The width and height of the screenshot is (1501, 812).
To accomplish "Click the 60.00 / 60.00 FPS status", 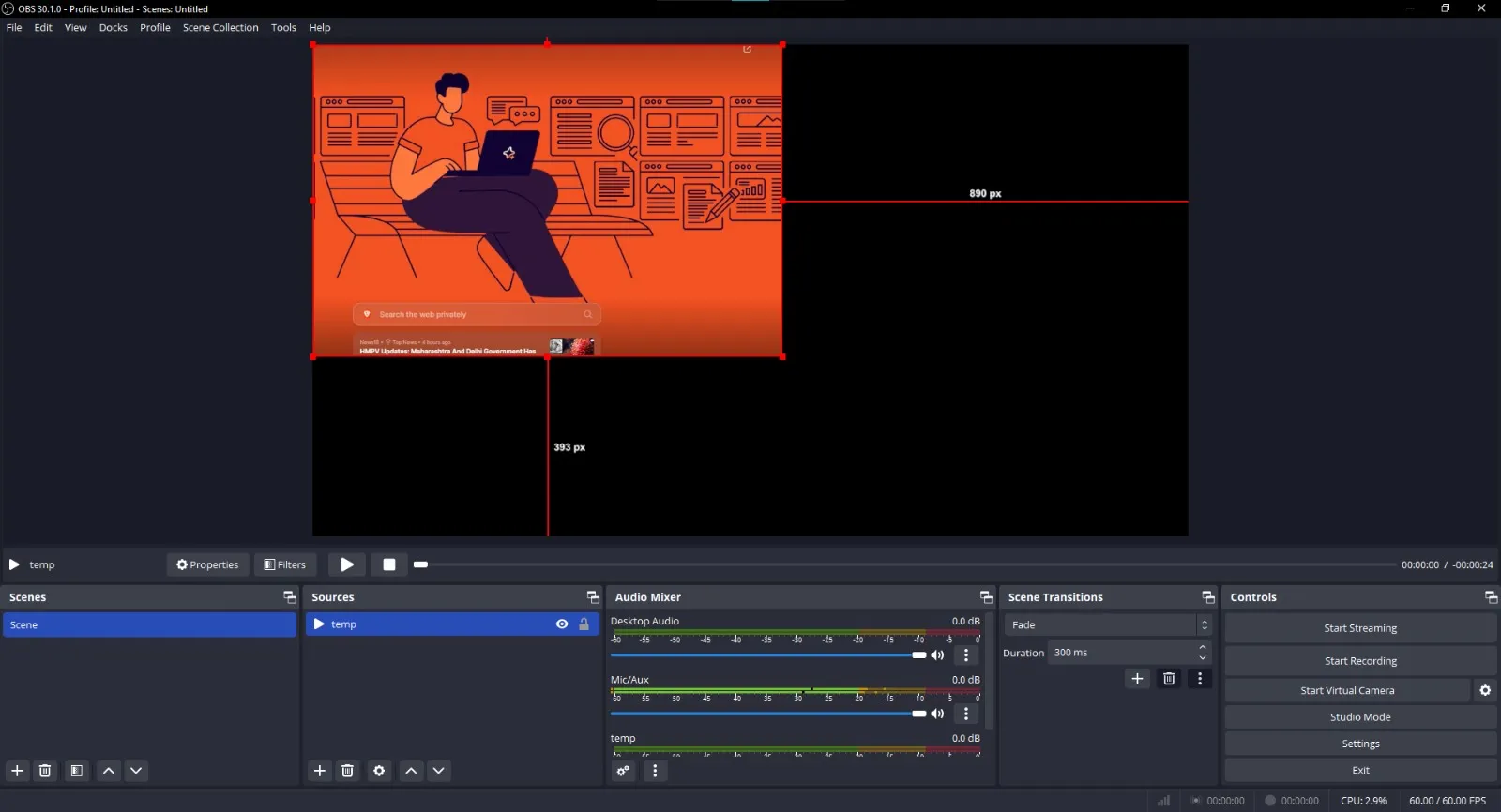I will pyautogui.click(x=1448, y=801).
